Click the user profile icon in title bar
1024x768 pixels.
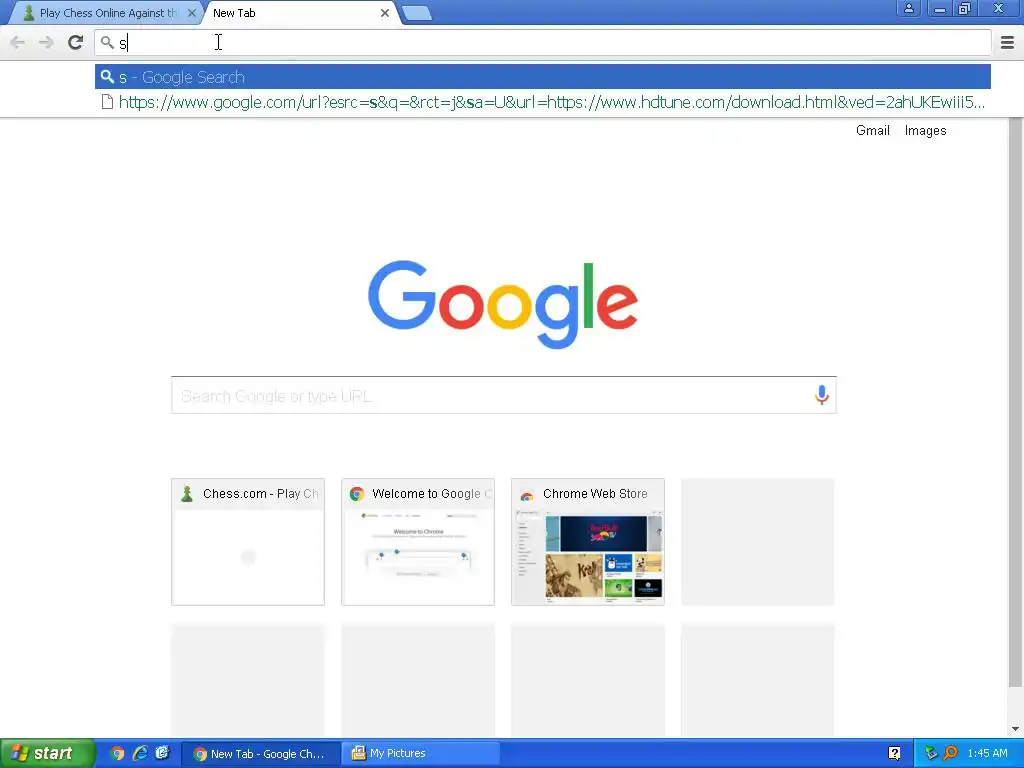(908, 9)
